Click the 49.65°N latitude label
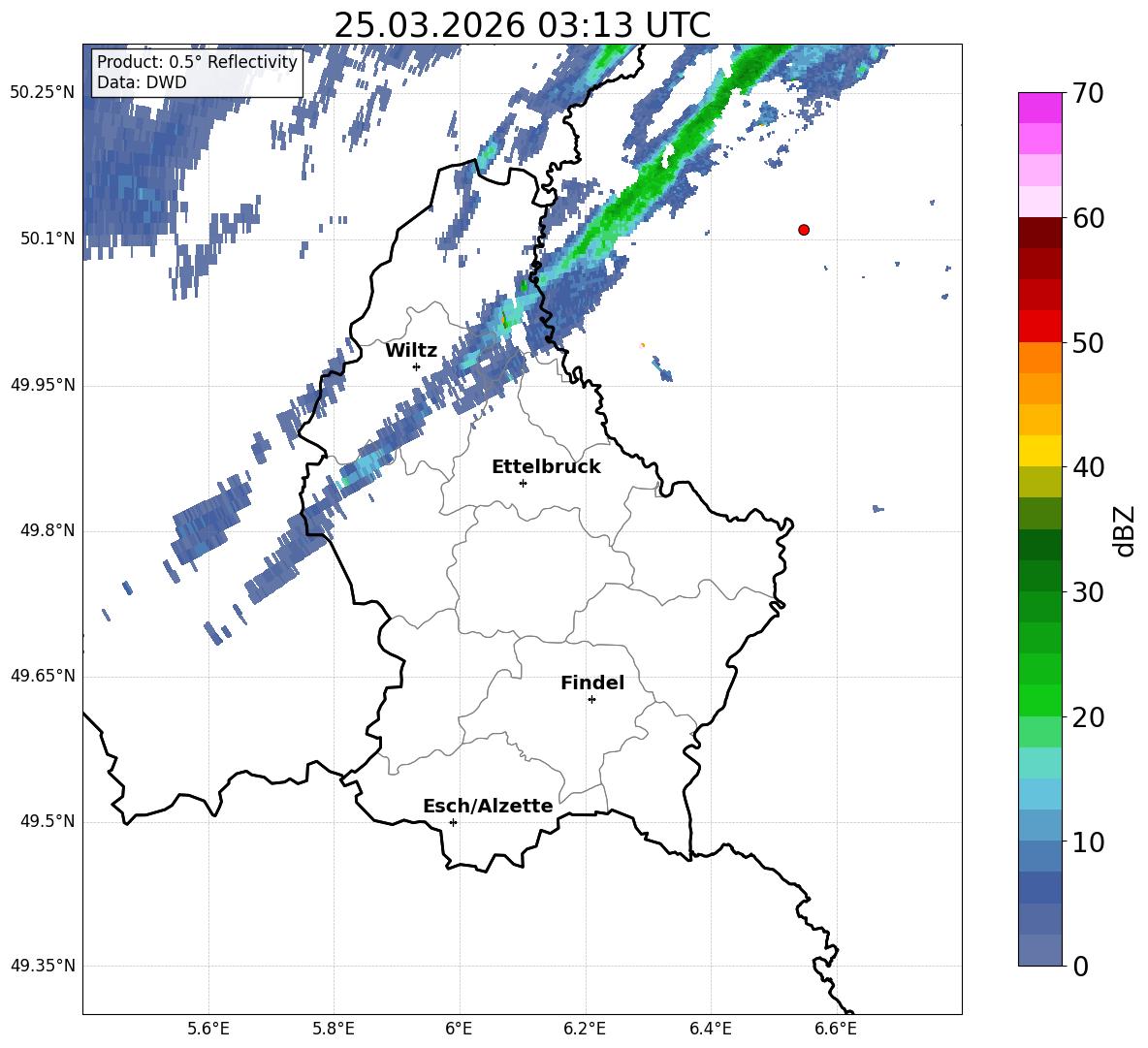Screen dimensions: 1148x1048 43,676
